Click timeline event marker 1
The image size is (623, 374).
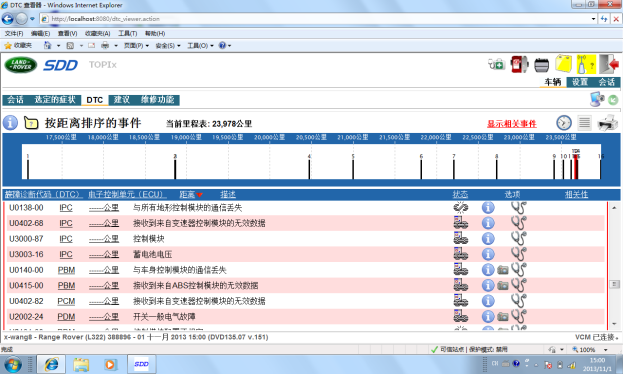pos(28,167)
